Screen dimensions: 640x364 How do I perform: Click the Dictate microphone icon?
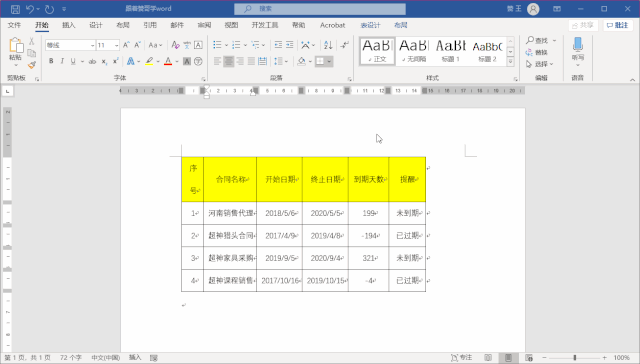tap(578, 44)
